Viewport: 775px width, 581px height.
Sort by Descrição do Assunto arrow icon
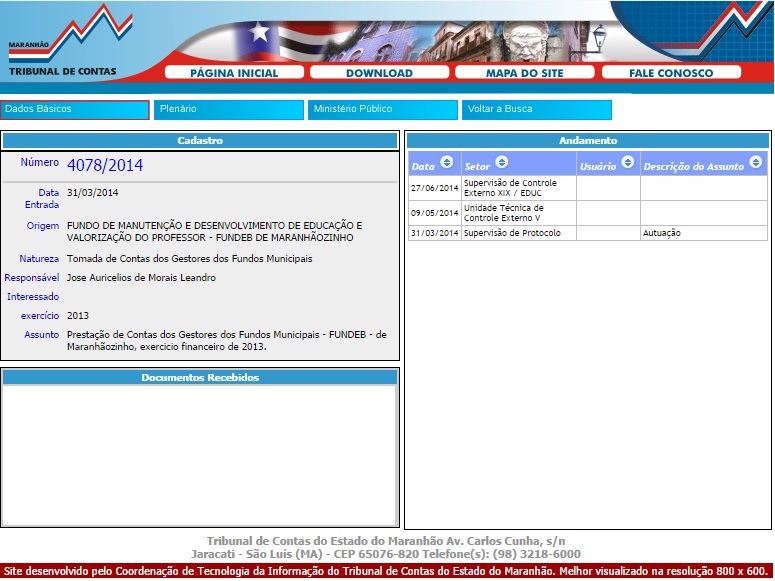755,162
